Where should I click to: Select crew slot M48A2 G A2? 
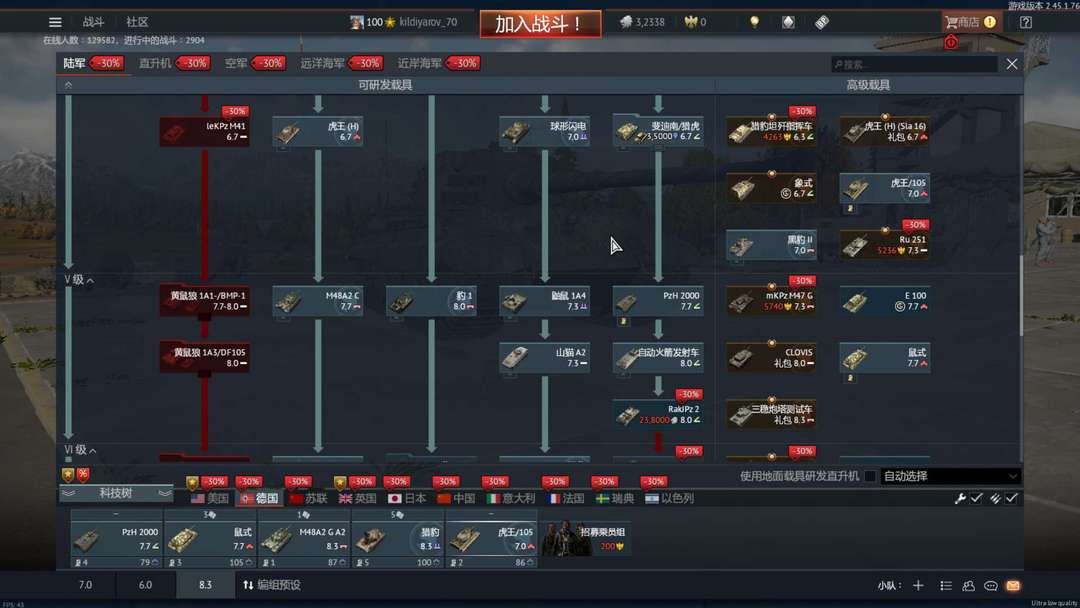(x=304, y=539)
